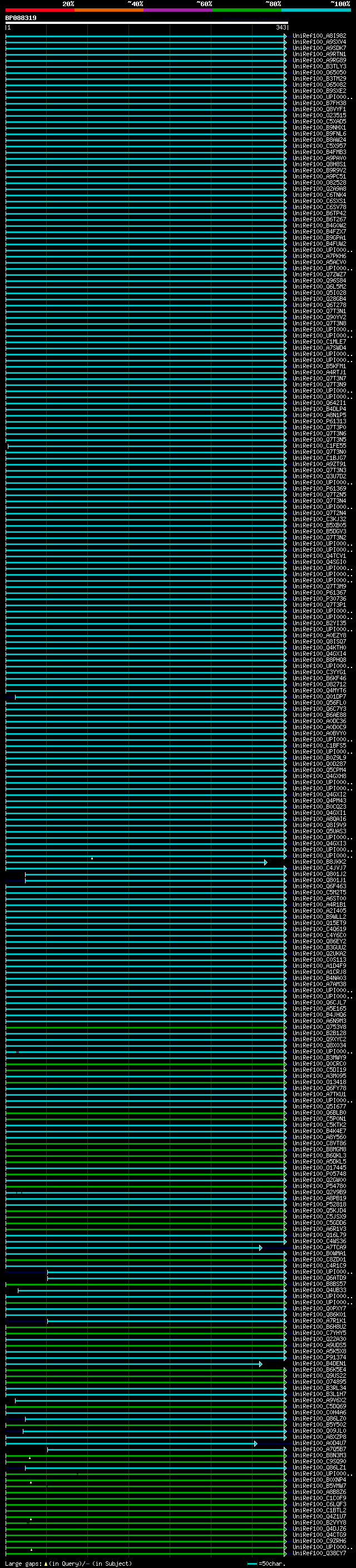Image resolution: width=356 pixels, height=1568 pixels.
Task: Click the UniRef100_P05748 hit label
Action: (x=319, y=1174)
